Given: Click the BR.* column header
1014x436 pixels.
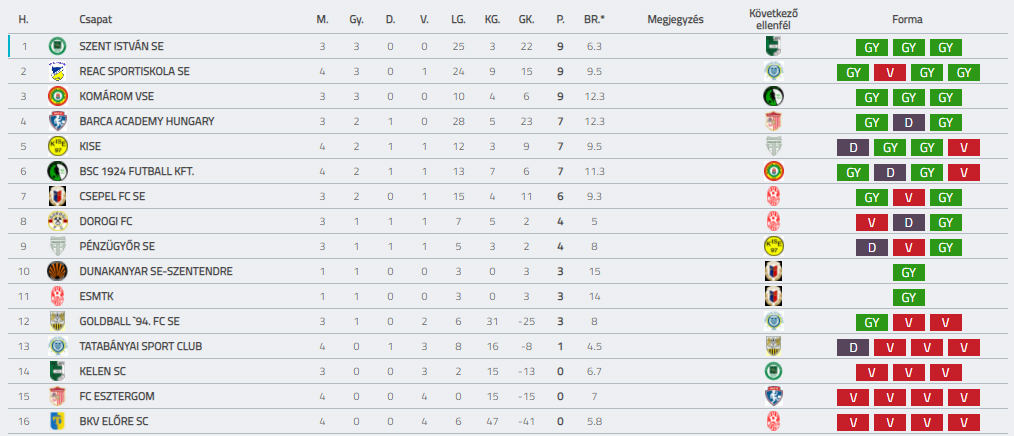Looking at the screenshot, I should pyautogui.click(x=594, y=19).
